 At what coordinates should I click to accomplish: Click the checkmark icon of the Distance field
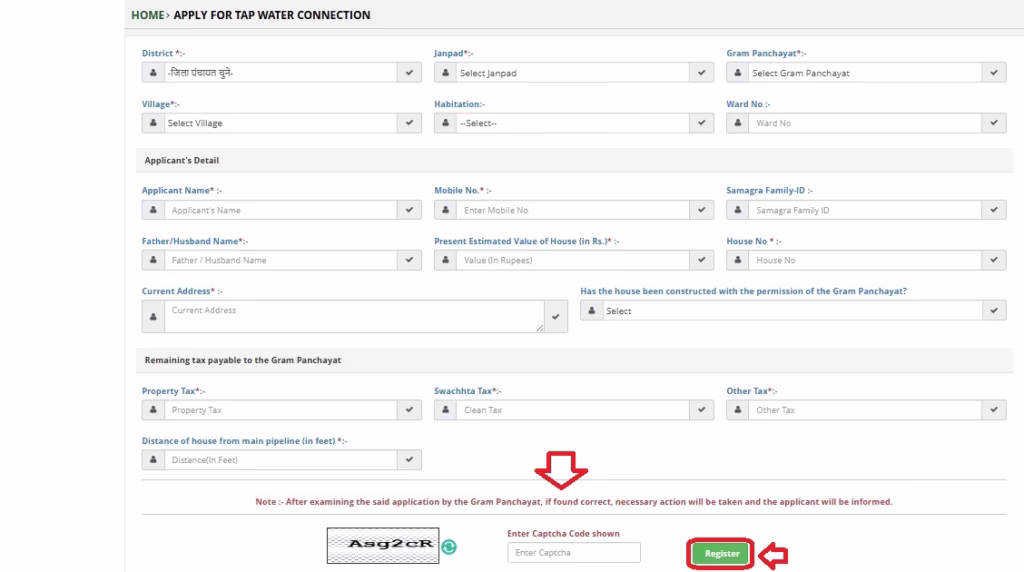click(x=409, y=460)
